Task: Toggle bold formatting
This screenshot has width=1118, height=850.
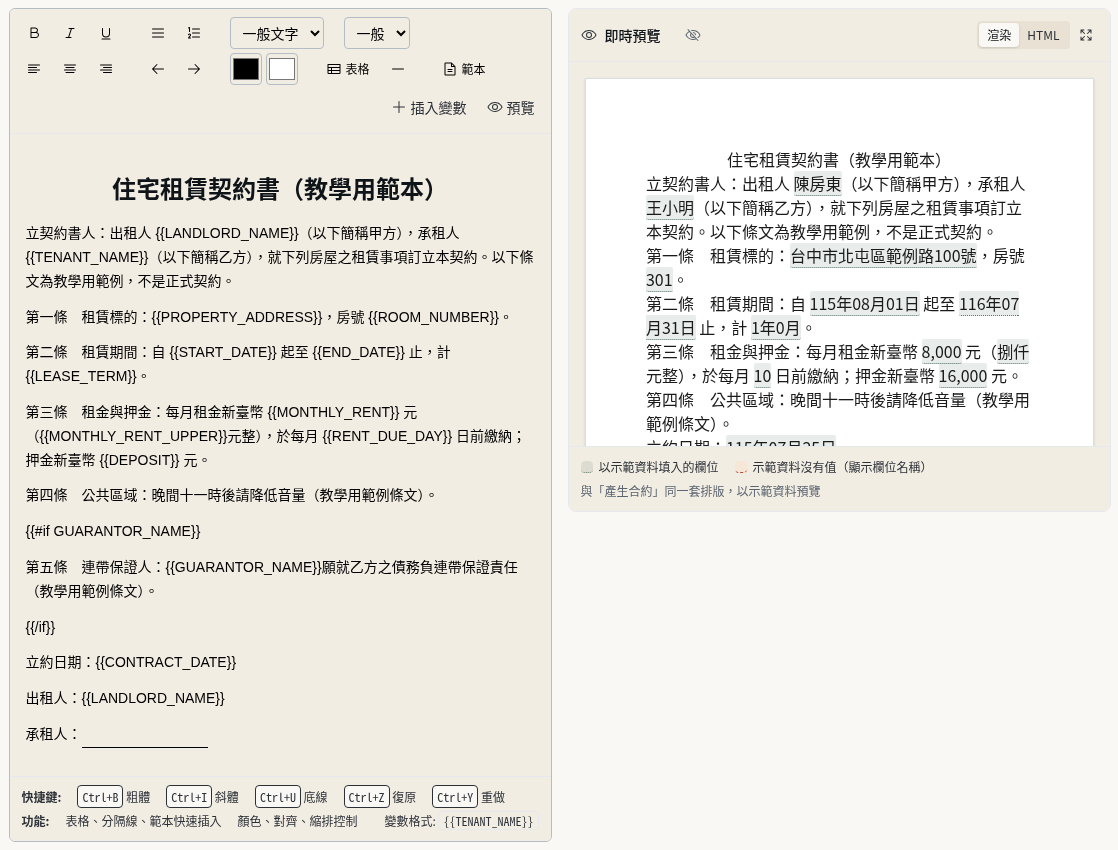Action: click(x=34, y=34)
